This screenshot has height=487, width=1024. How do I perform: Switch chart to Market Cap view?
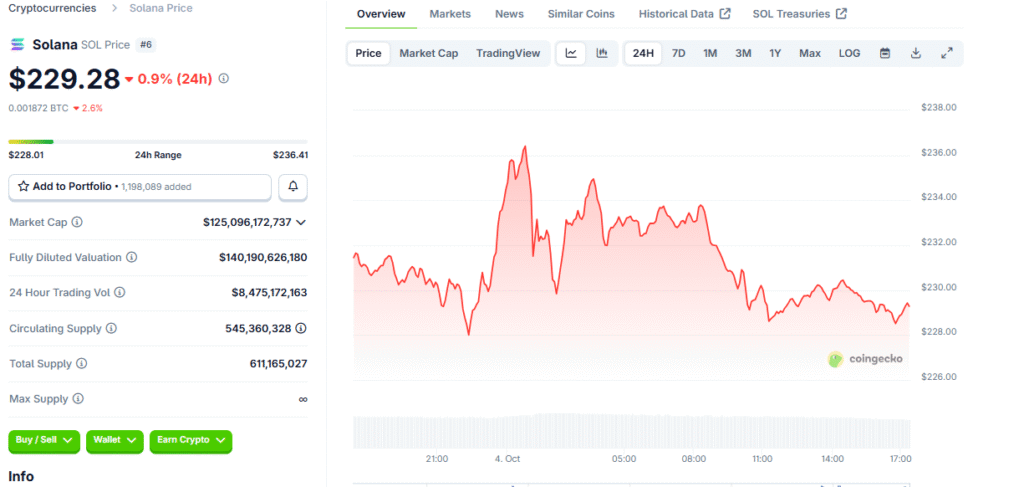point(428,53)
